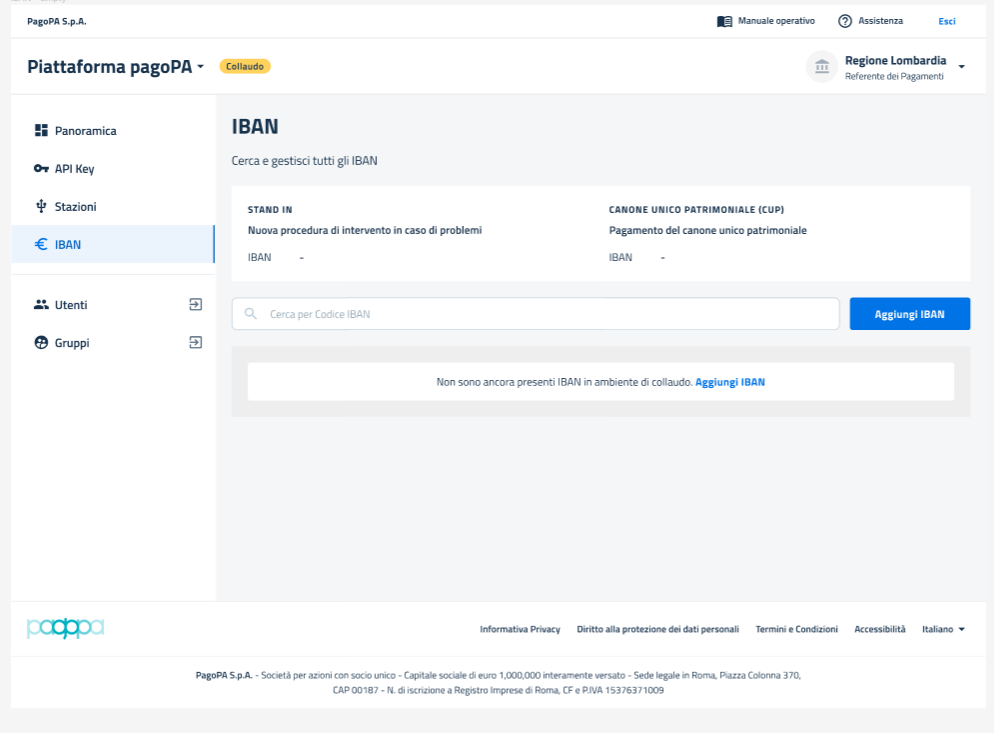Click the euro icon beside IBAN
This screenshot has height=733, width=994.
(x=41, y=245)
